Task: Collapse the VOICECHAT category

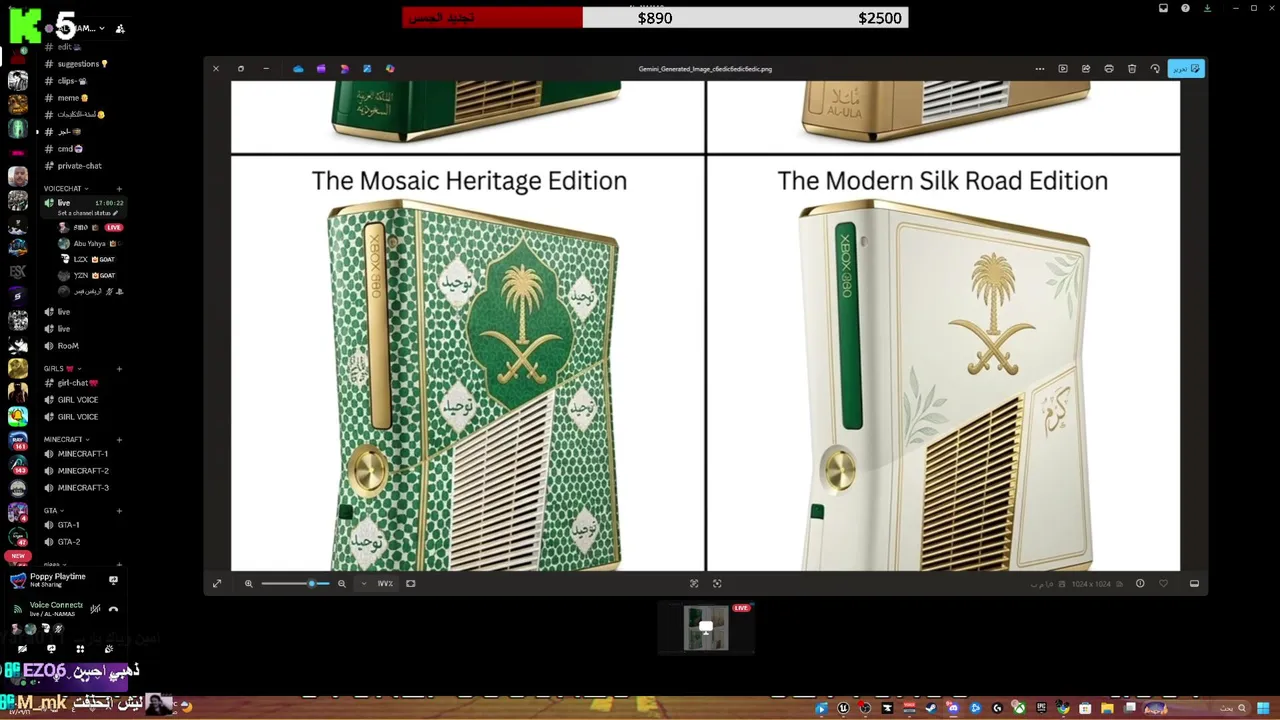Action: [65, 189]
